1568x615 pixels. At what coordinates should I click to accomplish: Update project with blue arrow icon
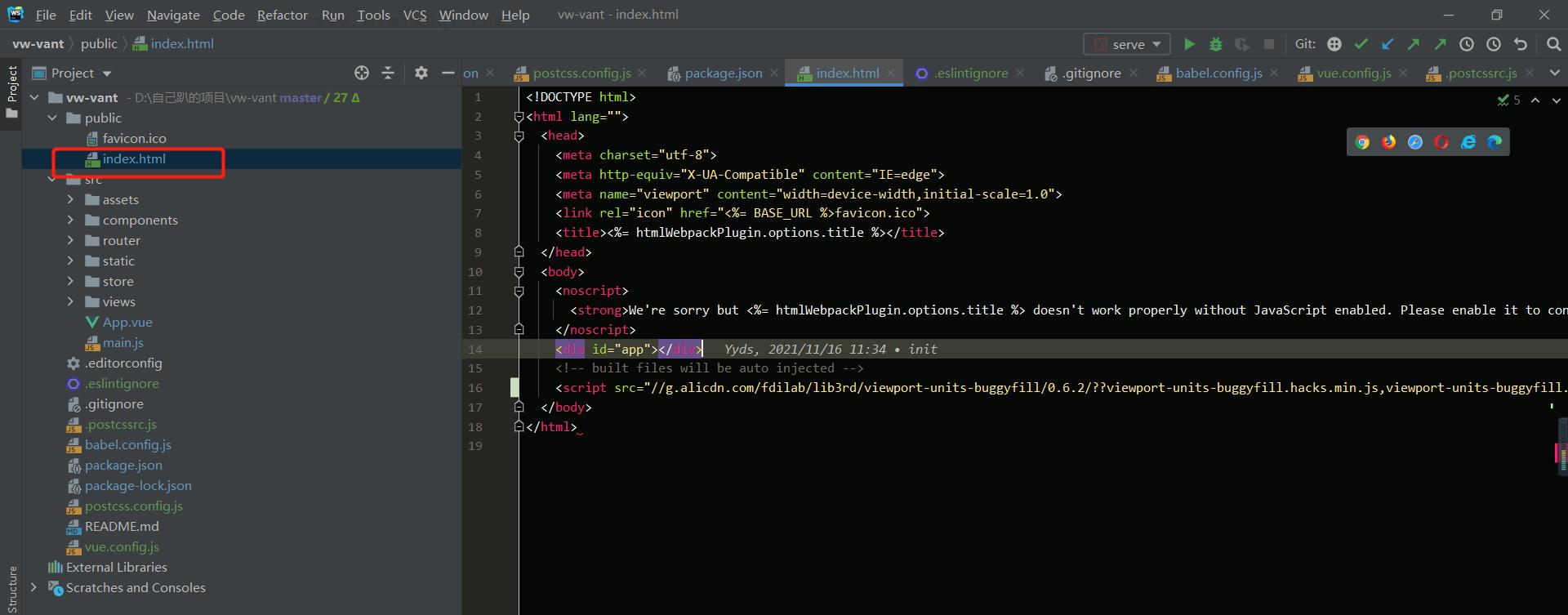[x=1388, y=44]
